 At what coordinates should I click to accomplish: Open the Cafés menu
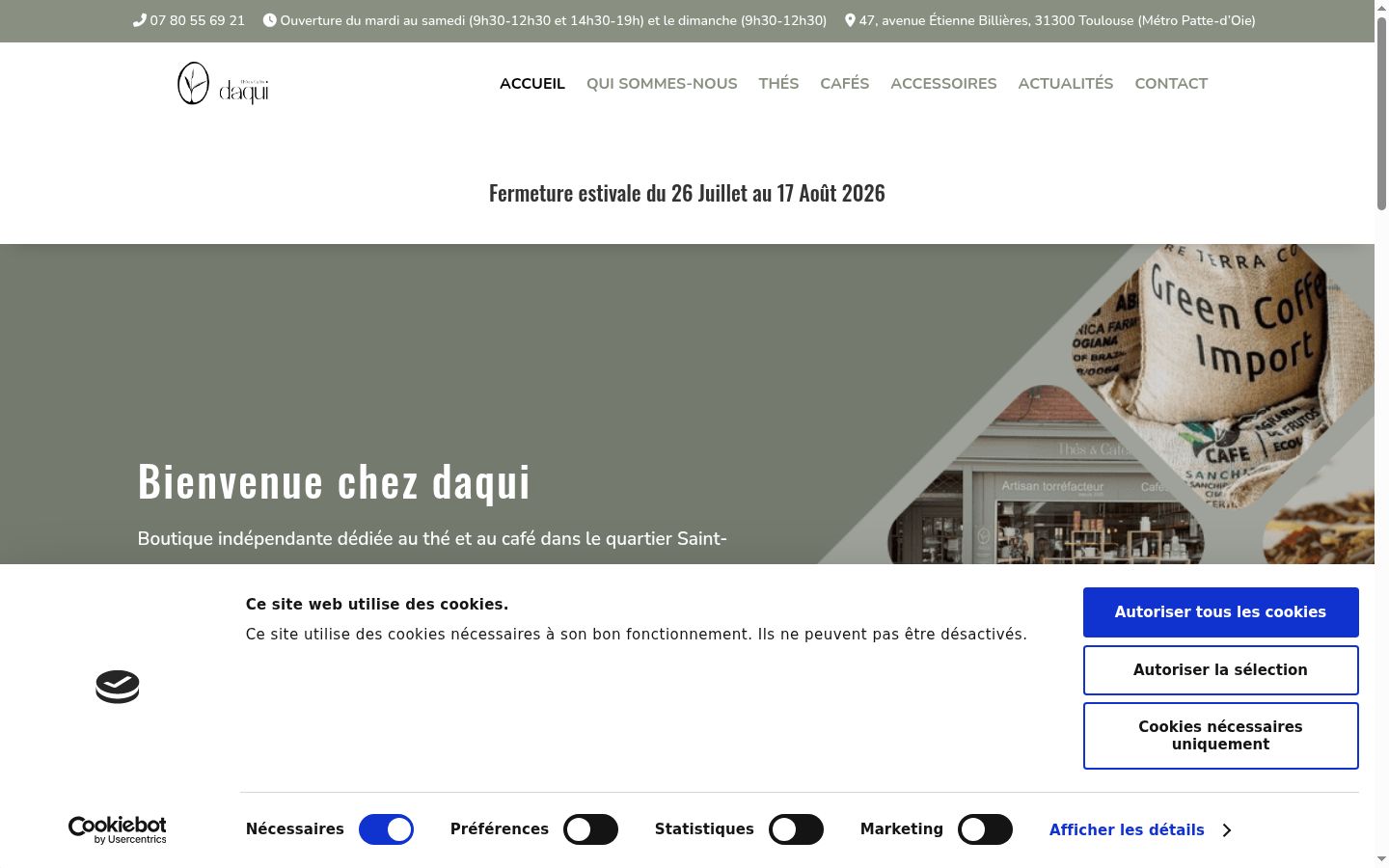845,84
